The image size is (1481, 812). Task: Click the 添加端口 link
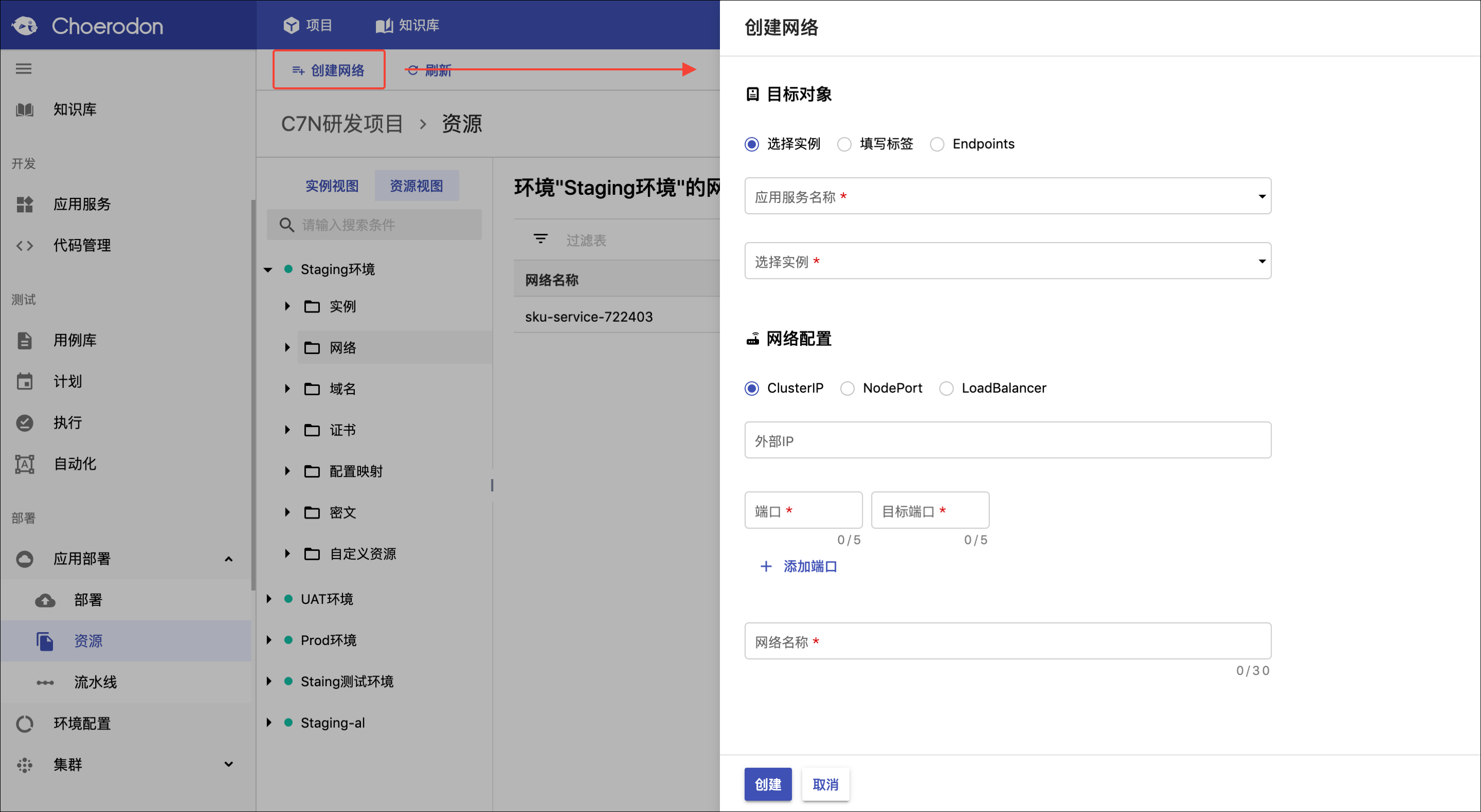point(810,567)
